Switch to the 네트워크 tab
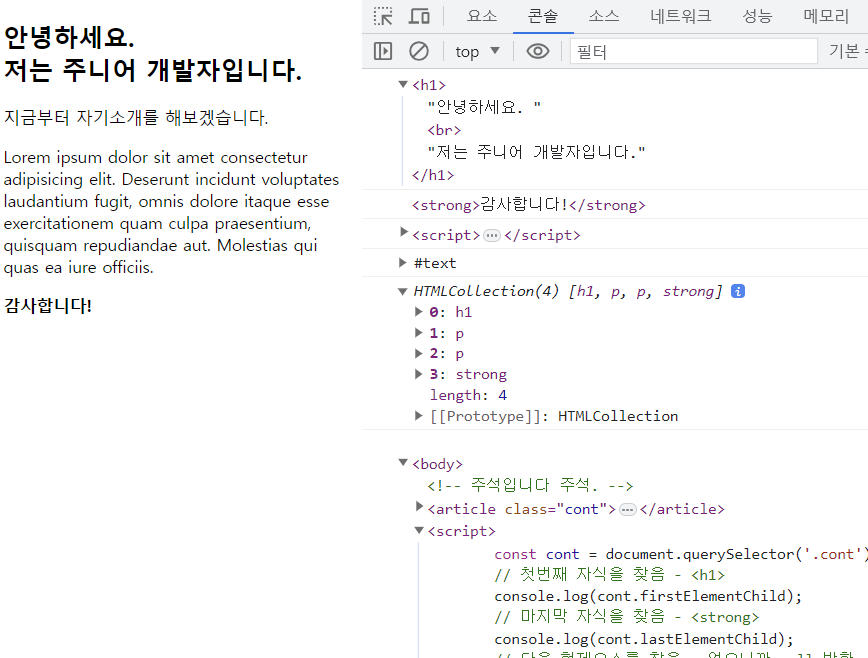Viewport: 868px width, 658px height. (x=680, y=16)
